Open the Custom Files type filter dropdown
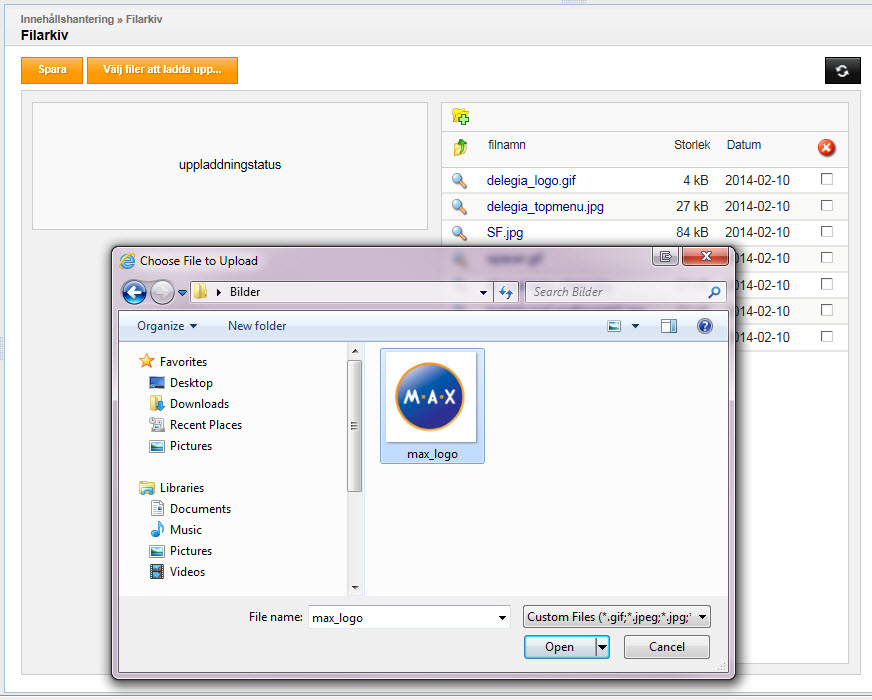 click(617, 617)
